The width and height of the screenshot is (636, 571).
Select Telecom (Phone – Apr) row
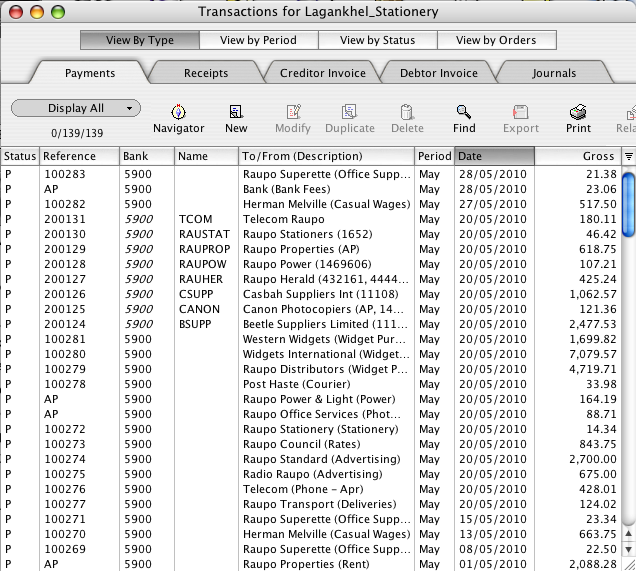point(310,489)
